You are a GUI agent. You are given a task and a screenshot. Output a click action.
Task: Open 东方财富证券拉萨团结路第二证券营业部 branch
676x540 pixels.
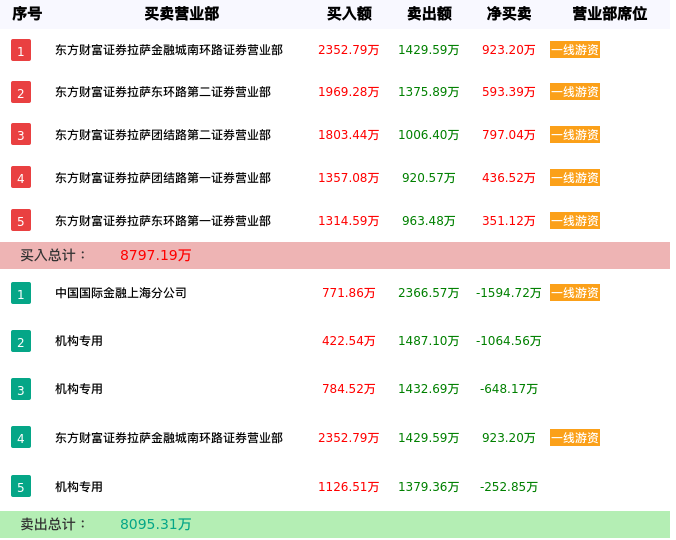pyautogui.click(x=163, y=135)
